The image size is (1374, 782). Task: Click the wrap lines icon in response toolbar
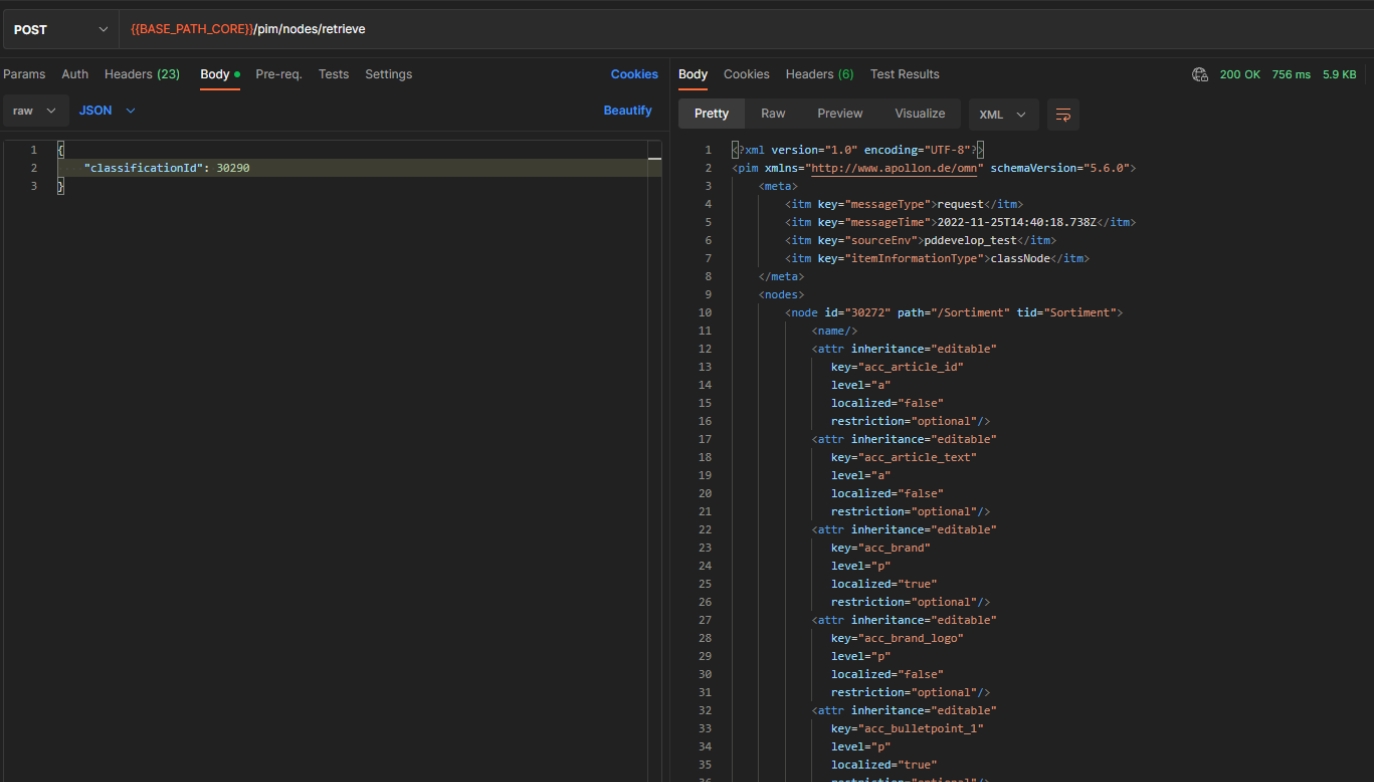point(1063,114)
